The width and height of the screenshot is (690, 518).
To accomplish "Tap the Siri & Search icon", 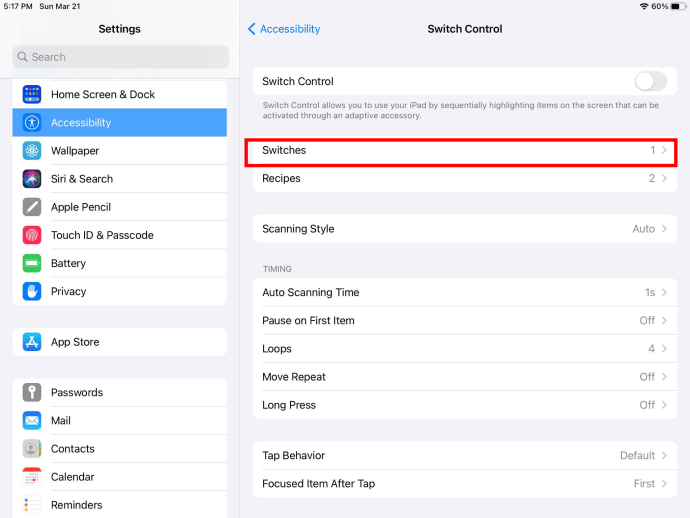I will pos(32,179).
